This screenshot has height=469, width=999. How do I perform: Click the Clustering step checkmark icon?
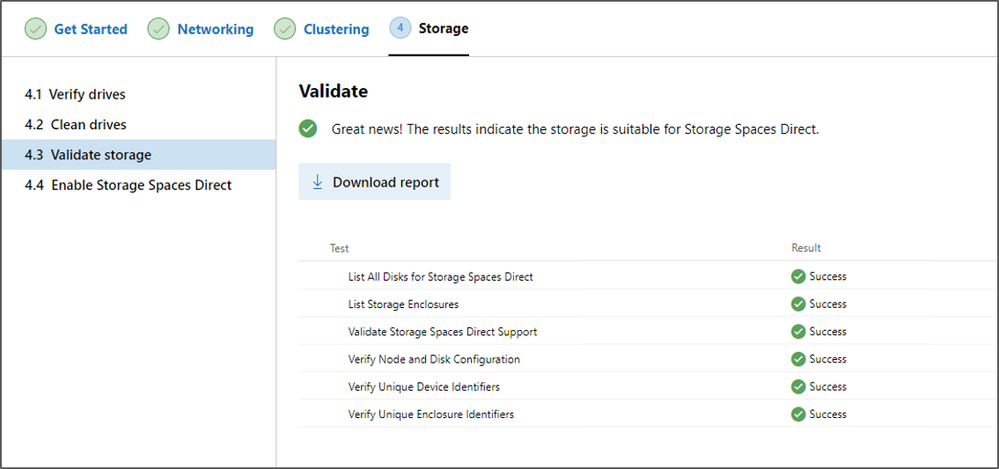point(285,29)
